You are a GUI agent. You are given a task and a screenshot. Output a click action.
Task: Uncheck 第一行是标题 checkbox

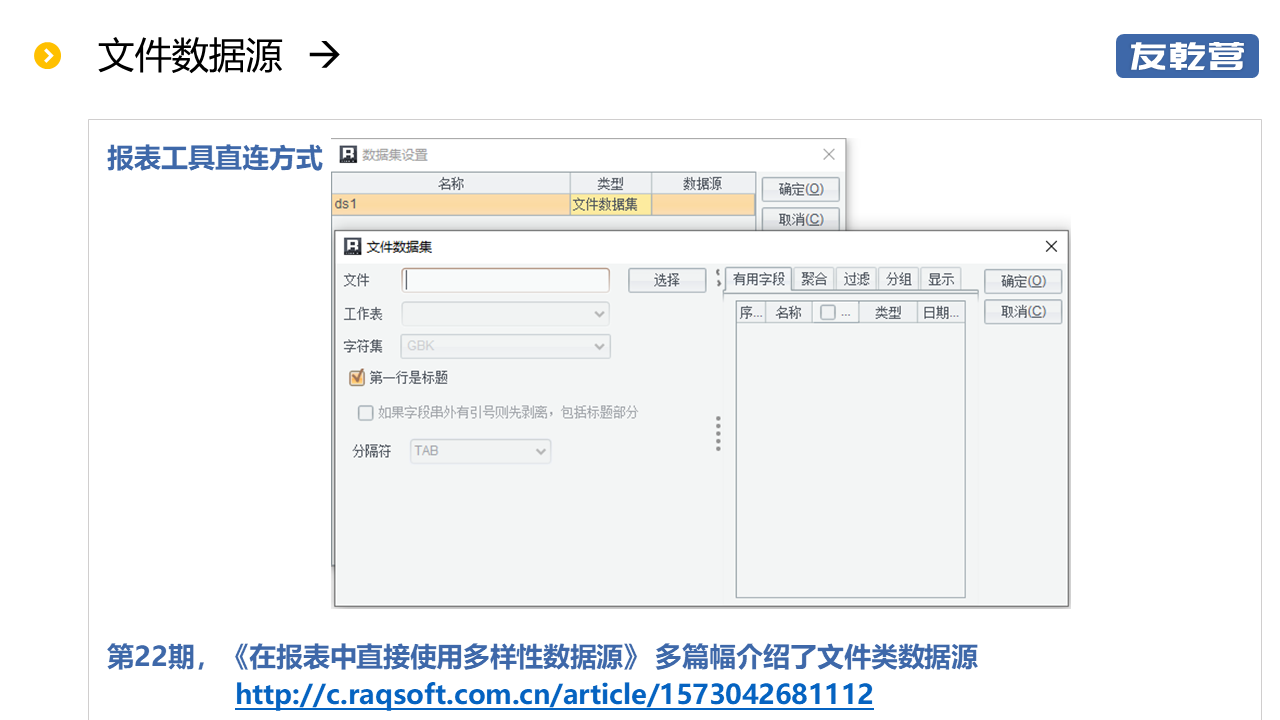[x=356, y=378]
